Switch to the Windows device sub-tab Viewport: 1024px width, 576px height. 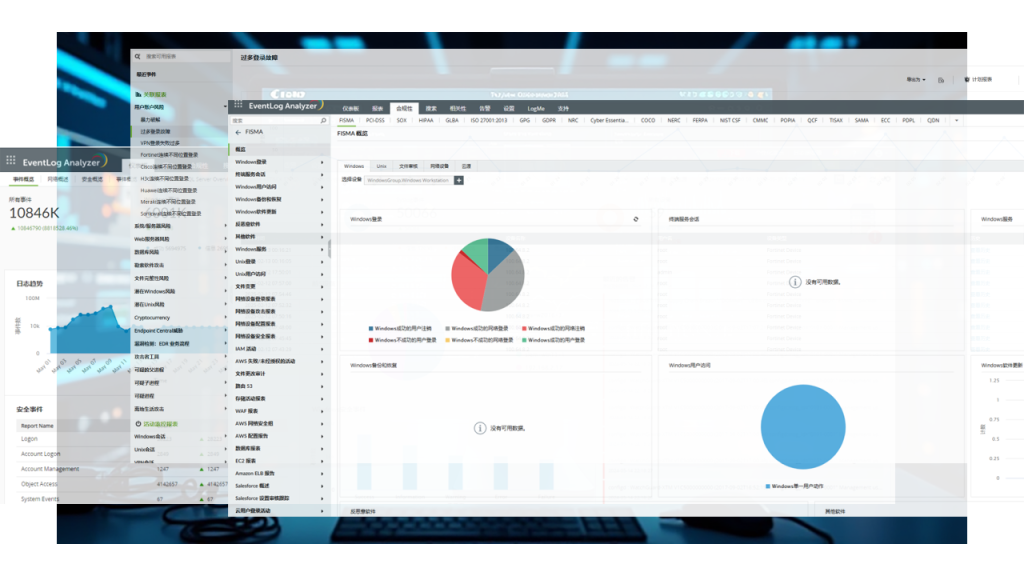point(354,167)
